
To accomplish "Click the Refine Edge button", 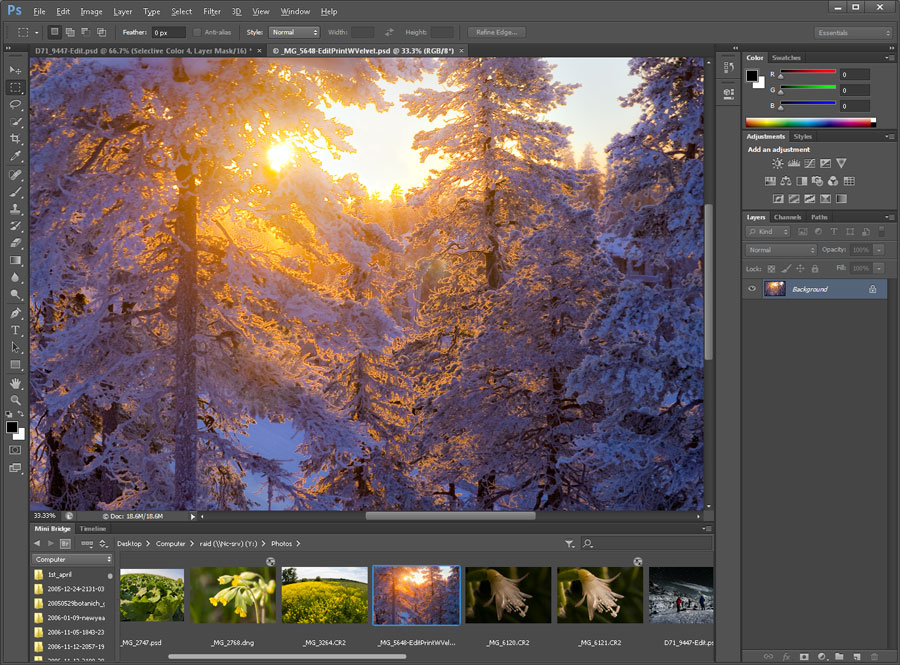I will 496,32.
